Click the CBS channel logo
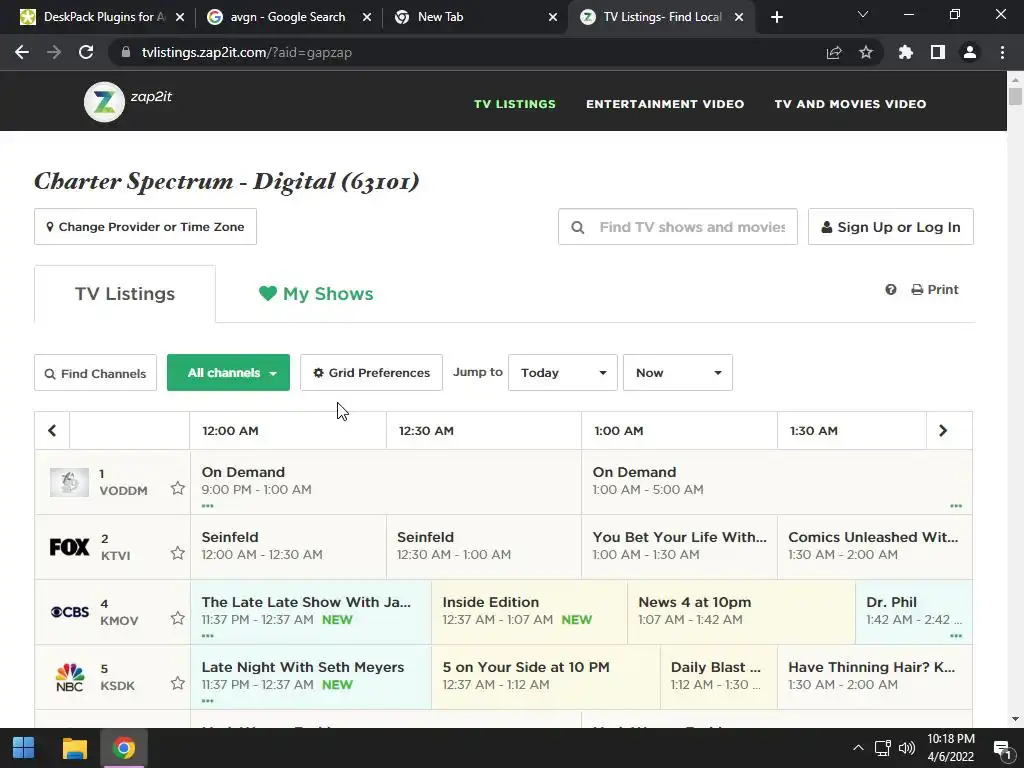This screenshot has height=768, width=1024. coord(69,612)
